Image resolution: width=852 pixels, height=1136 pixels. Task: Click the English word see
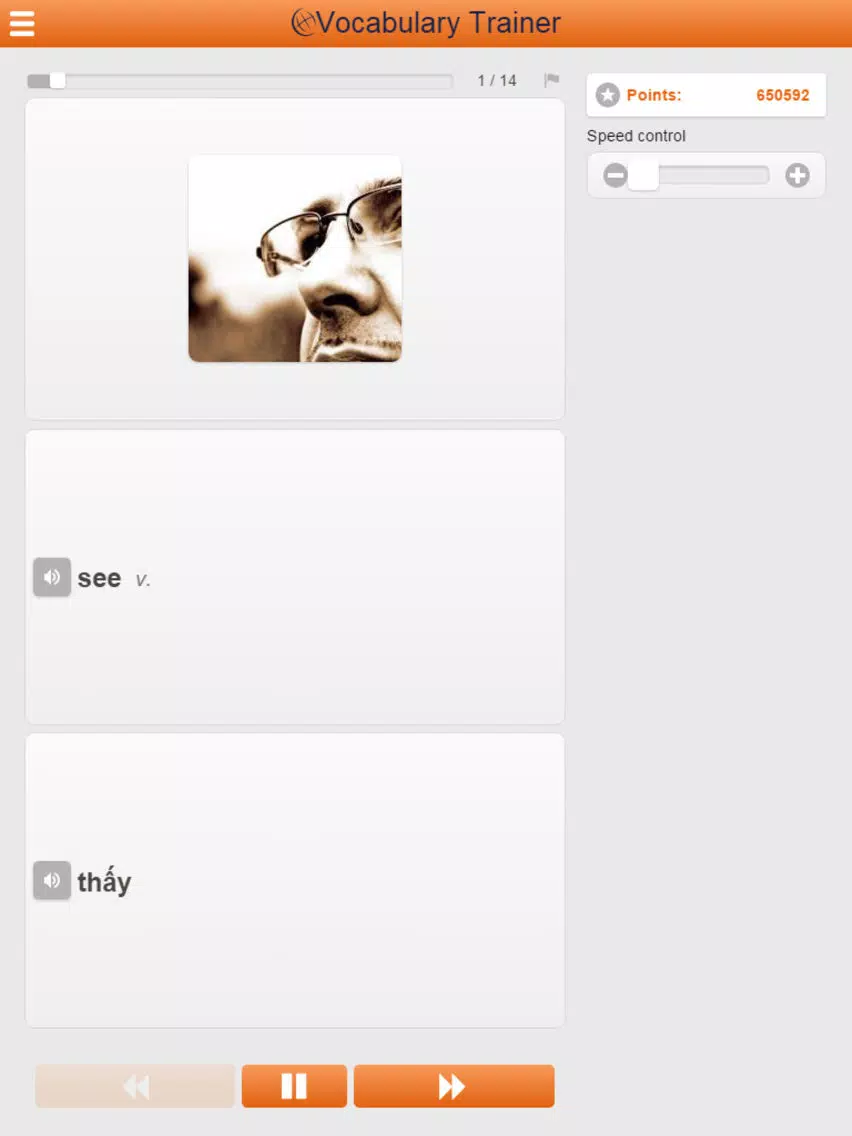[99, 578]
